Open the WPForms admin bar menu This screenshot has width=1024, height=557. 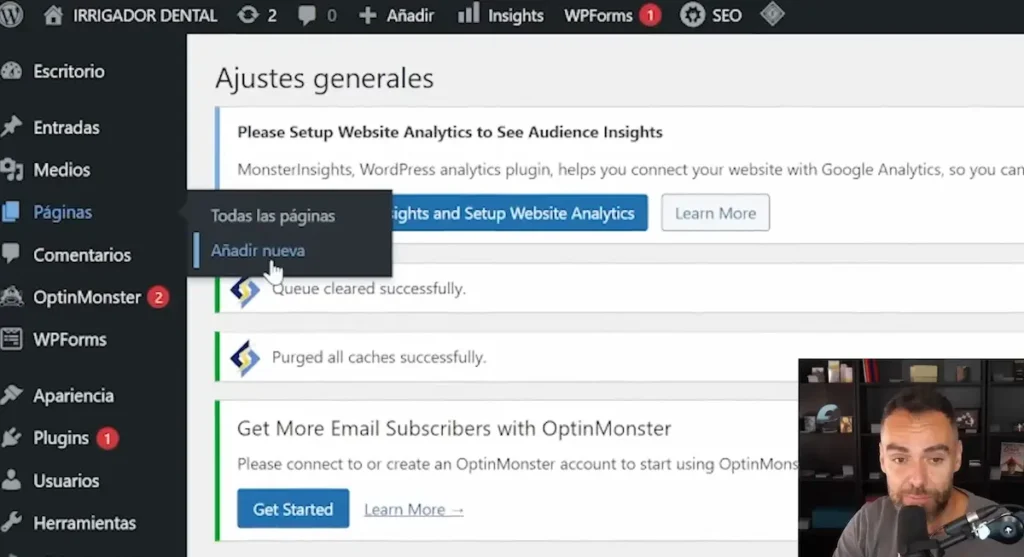(x=612, y=15)
